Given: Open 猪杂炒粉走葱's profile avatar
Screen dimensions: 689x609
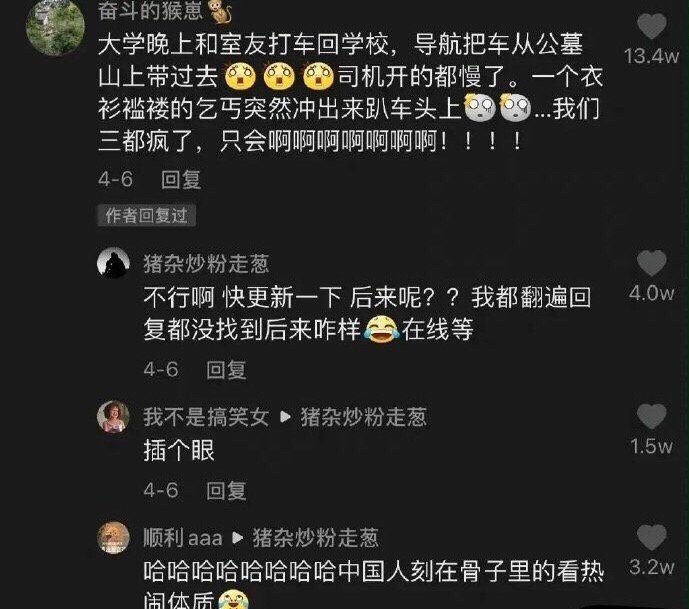Looking at the screenshot, I should 113,263.
